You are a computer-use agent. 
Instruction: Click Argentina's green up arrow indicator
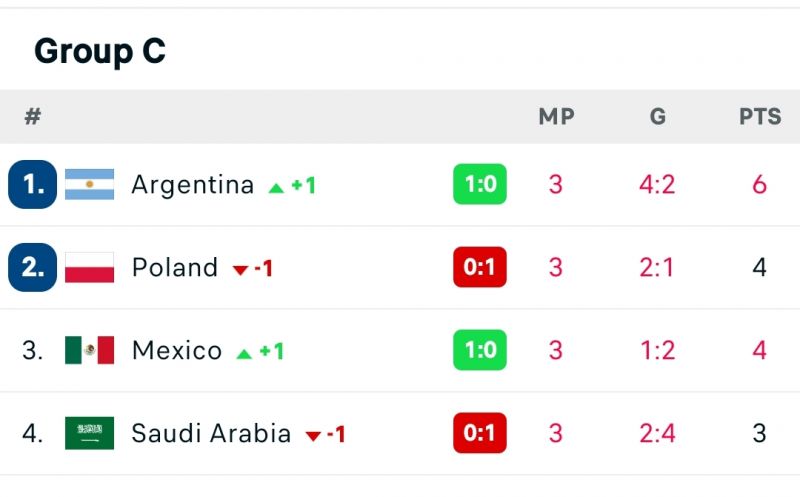pos(276,188)
